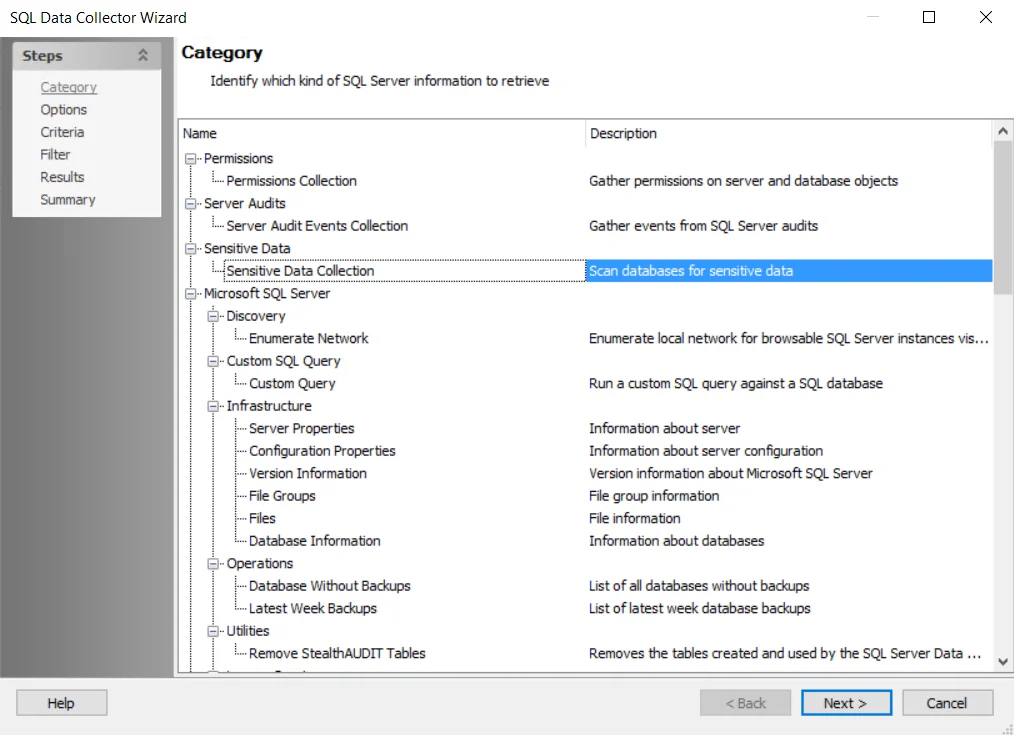Collapse the Permissions tree node
The image size is (1014, 735).
[190, 158]
